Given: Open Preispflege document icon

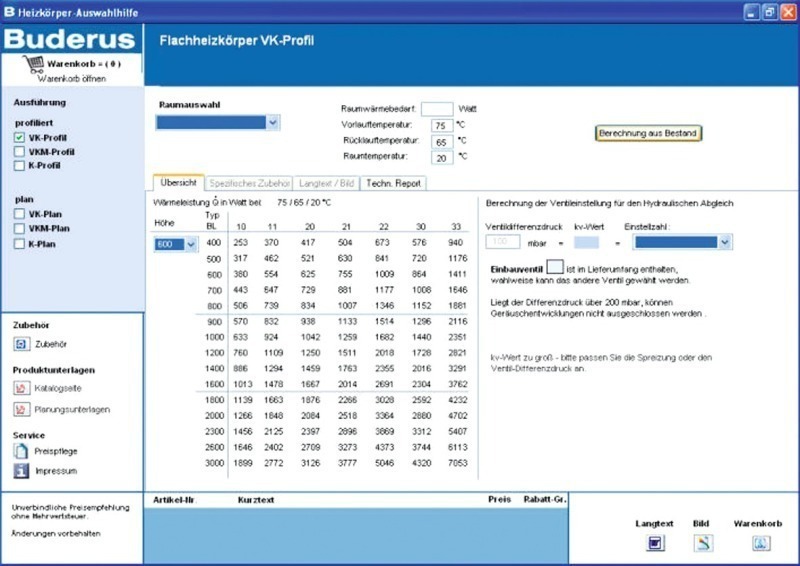Looking at the screenshot, I should pyautogui.click(x=21, y=451).
